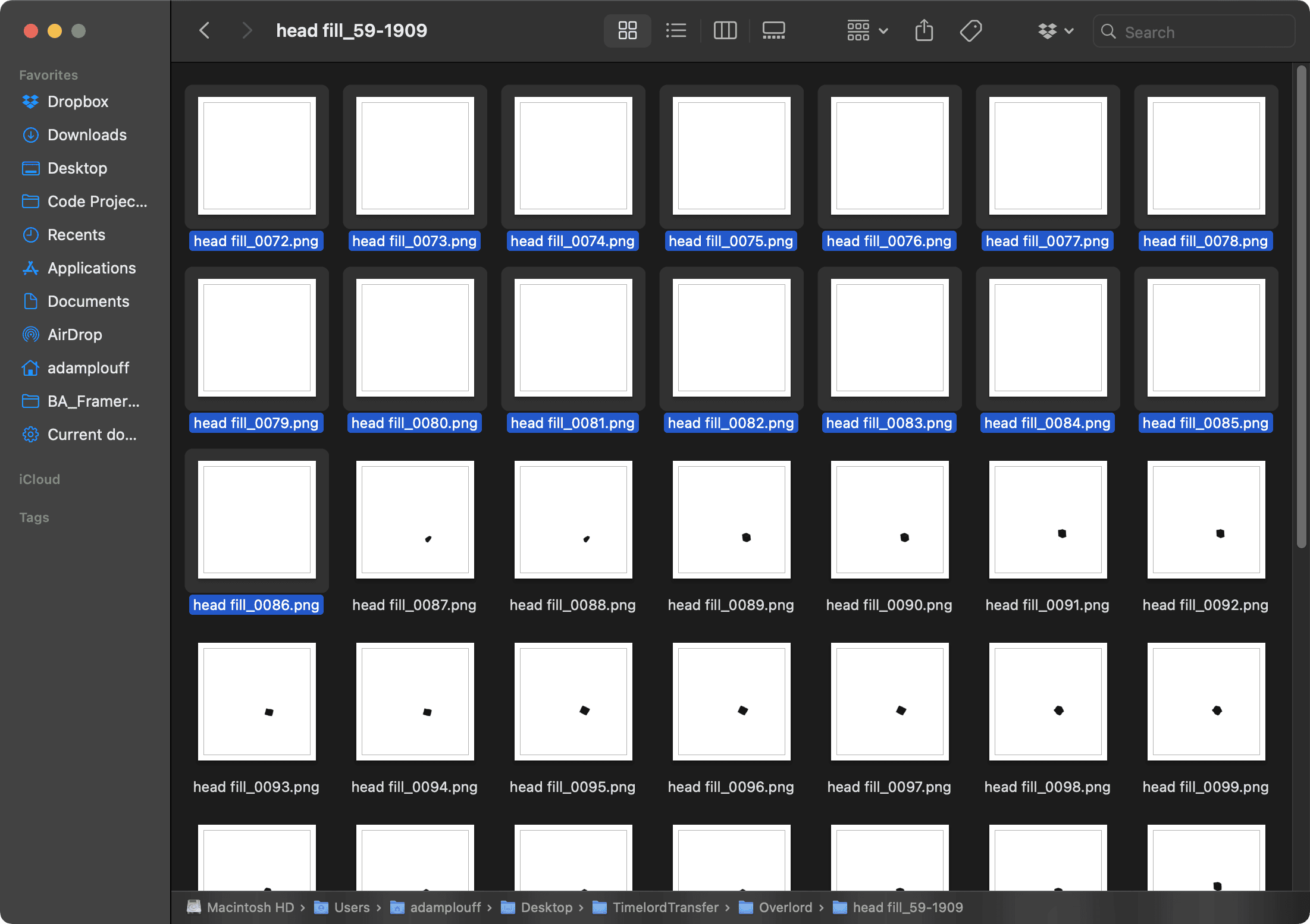Open Applications in the sidebar
The image size is (1310, 924).
point(92,268)
